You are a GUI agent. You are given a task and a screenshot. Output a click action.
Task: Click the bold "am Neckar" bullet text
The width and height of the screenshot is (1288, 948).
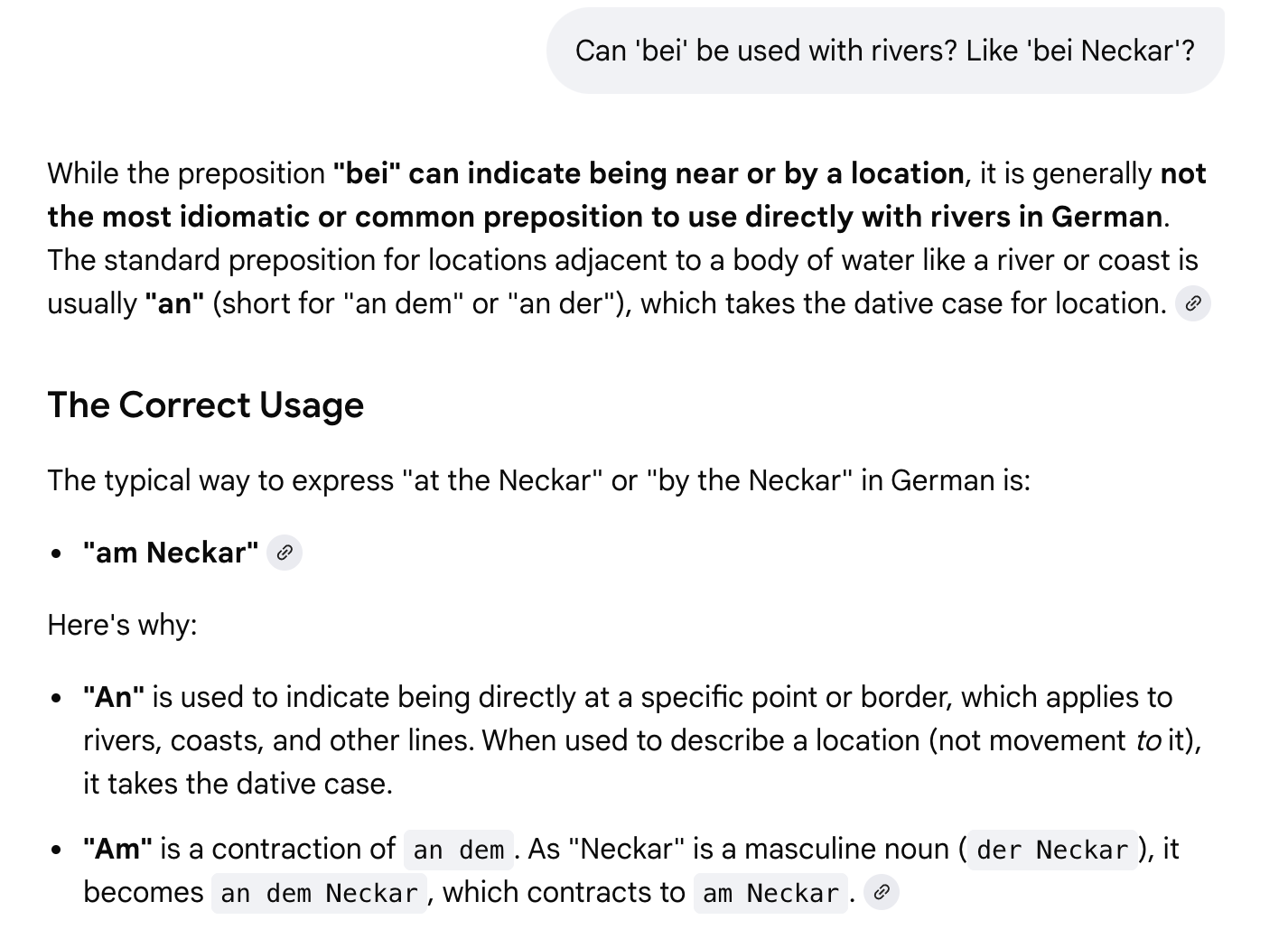(x=171, y=553)
